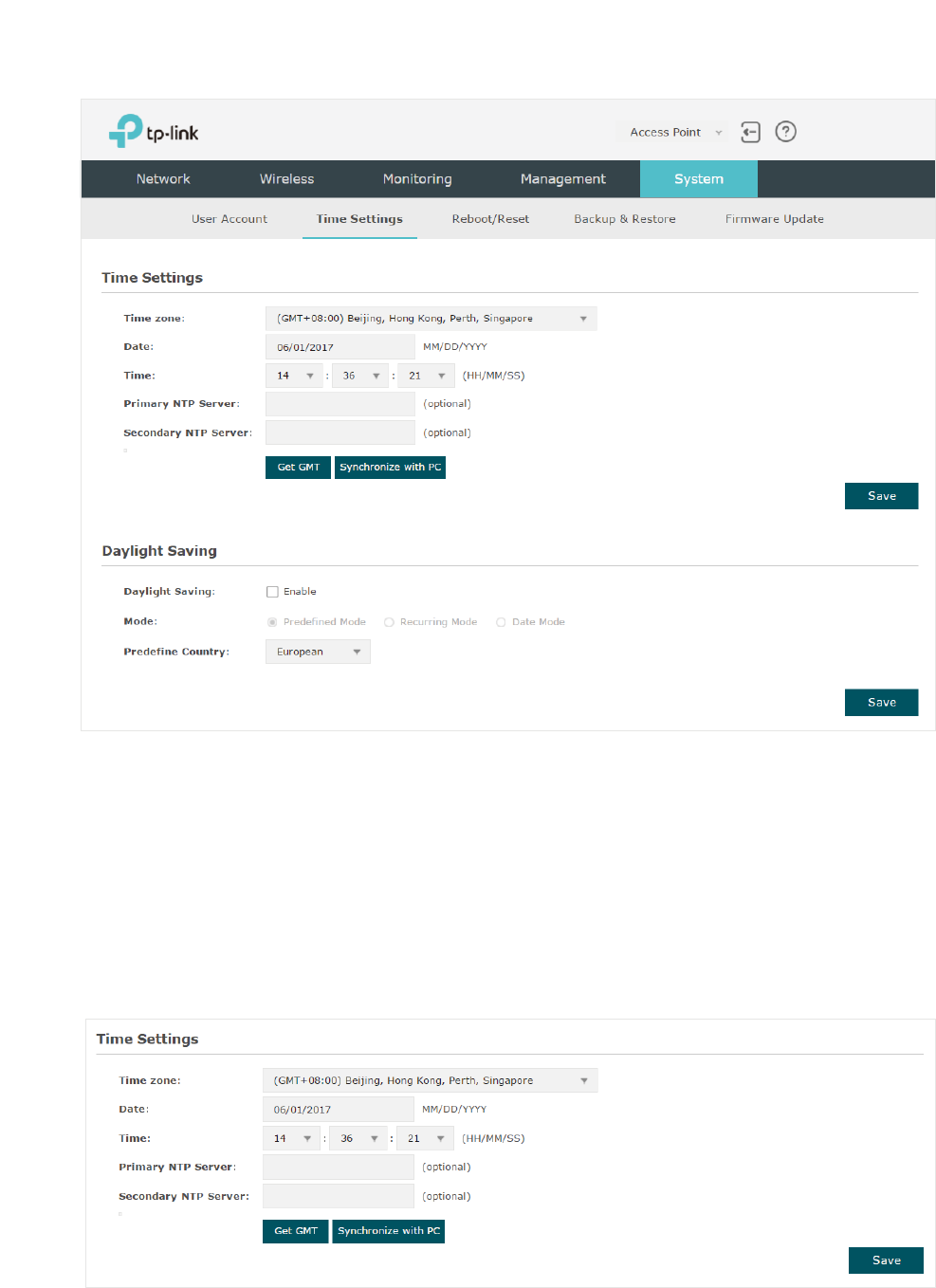Open the Management menu
Screen dimensions: 936x1288
[x=562, y=179]
